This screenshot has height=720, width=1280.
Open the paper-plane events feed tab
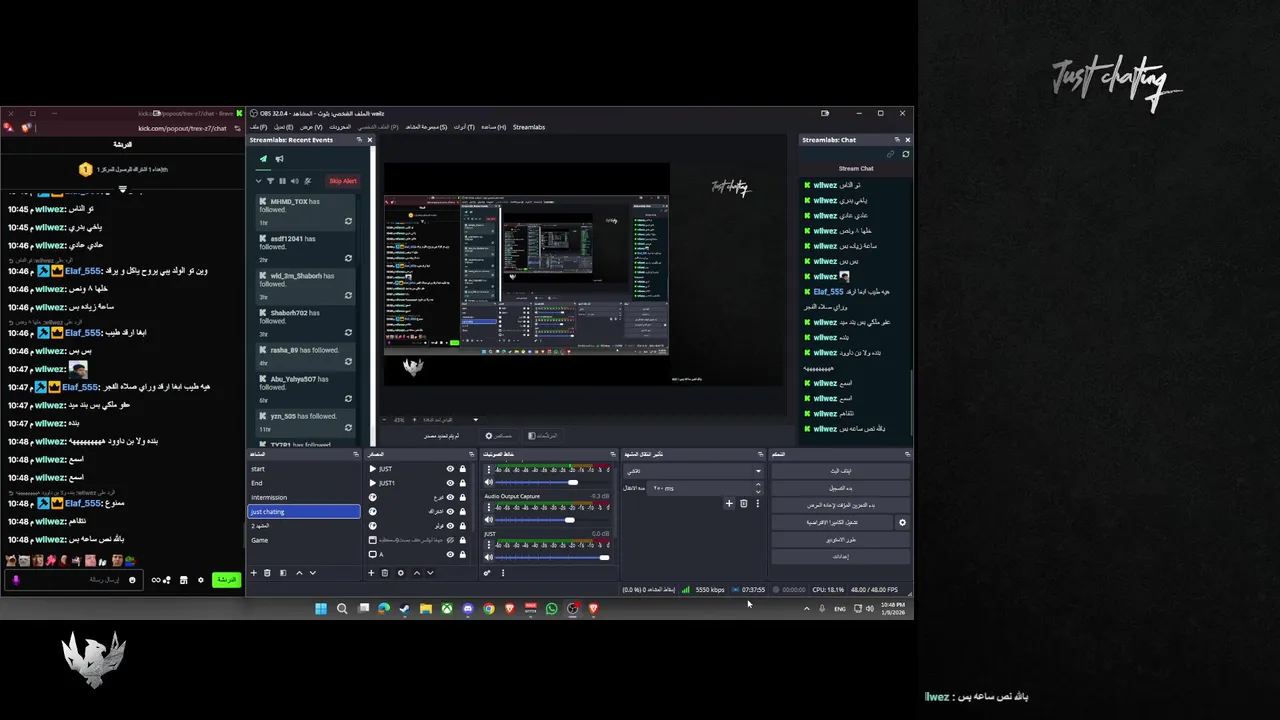[x=264, y=158]
